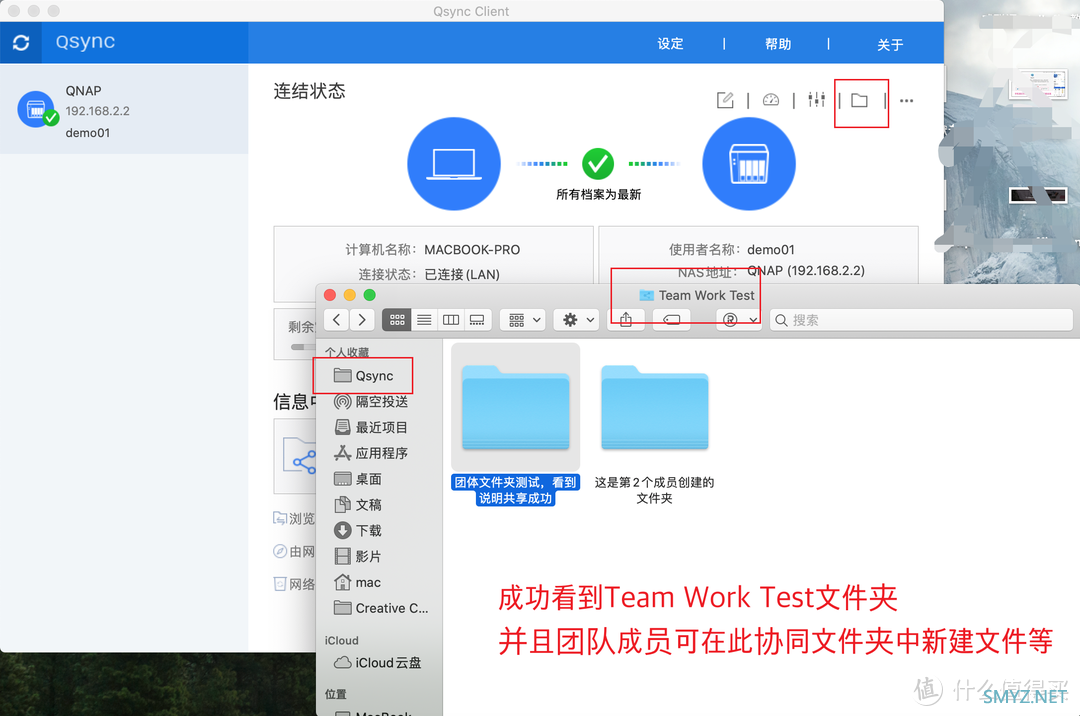Screen dimensions: 1080x716
Task: Click the share folder icon in Qsync info panel
Action: 300,456
